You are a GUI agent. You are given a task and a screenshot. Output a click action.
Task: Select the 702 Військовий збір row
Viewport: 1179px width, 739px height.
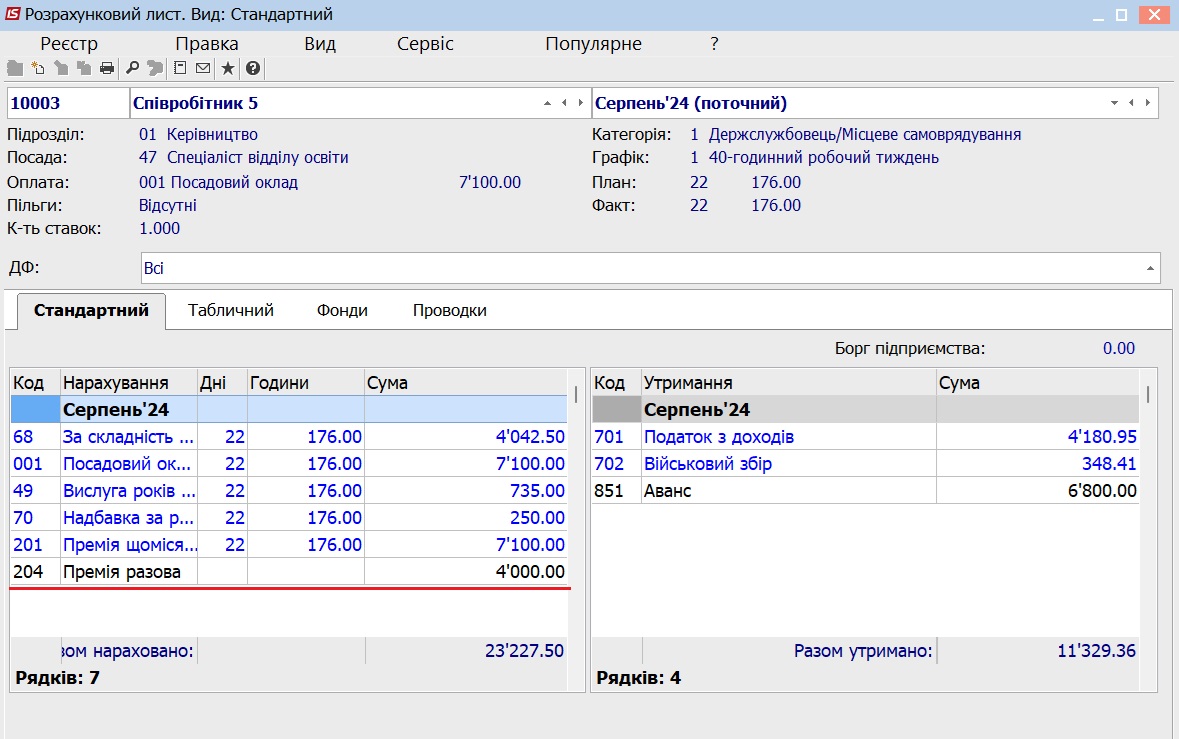tap(865, 464)
